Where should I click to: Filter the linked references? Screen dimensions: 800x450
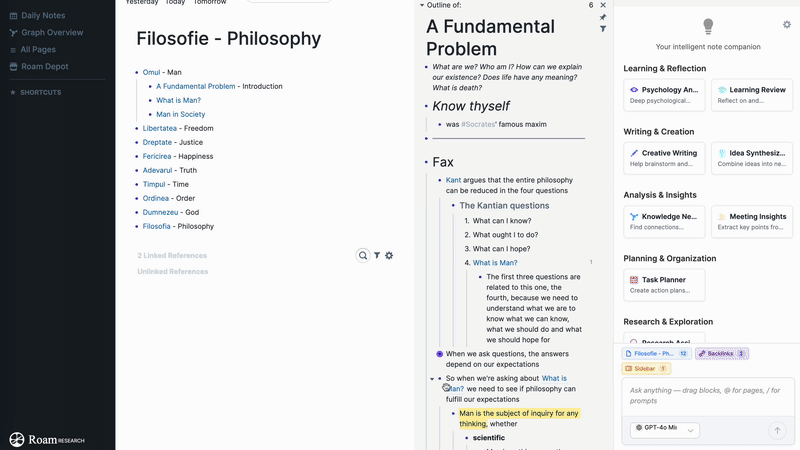point(377,256)
